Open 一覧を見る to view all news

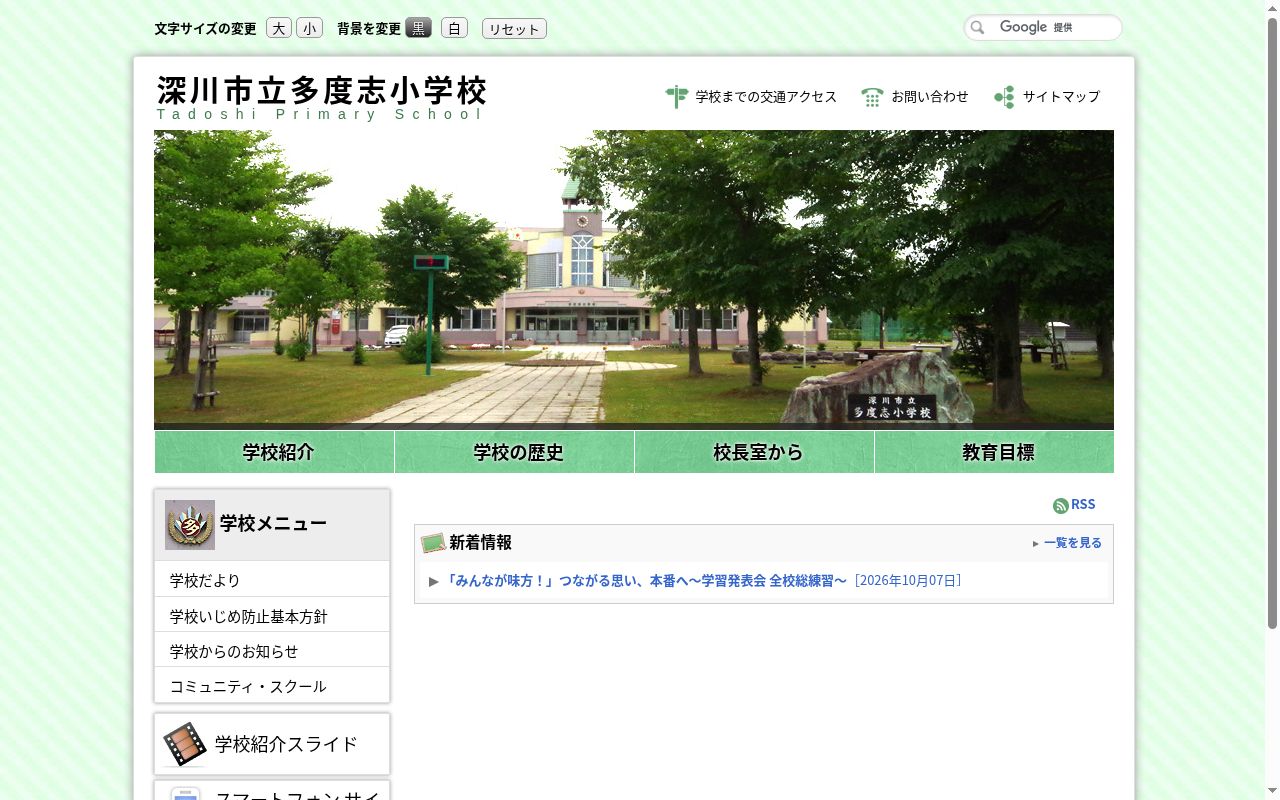[x=1073, y=543]
